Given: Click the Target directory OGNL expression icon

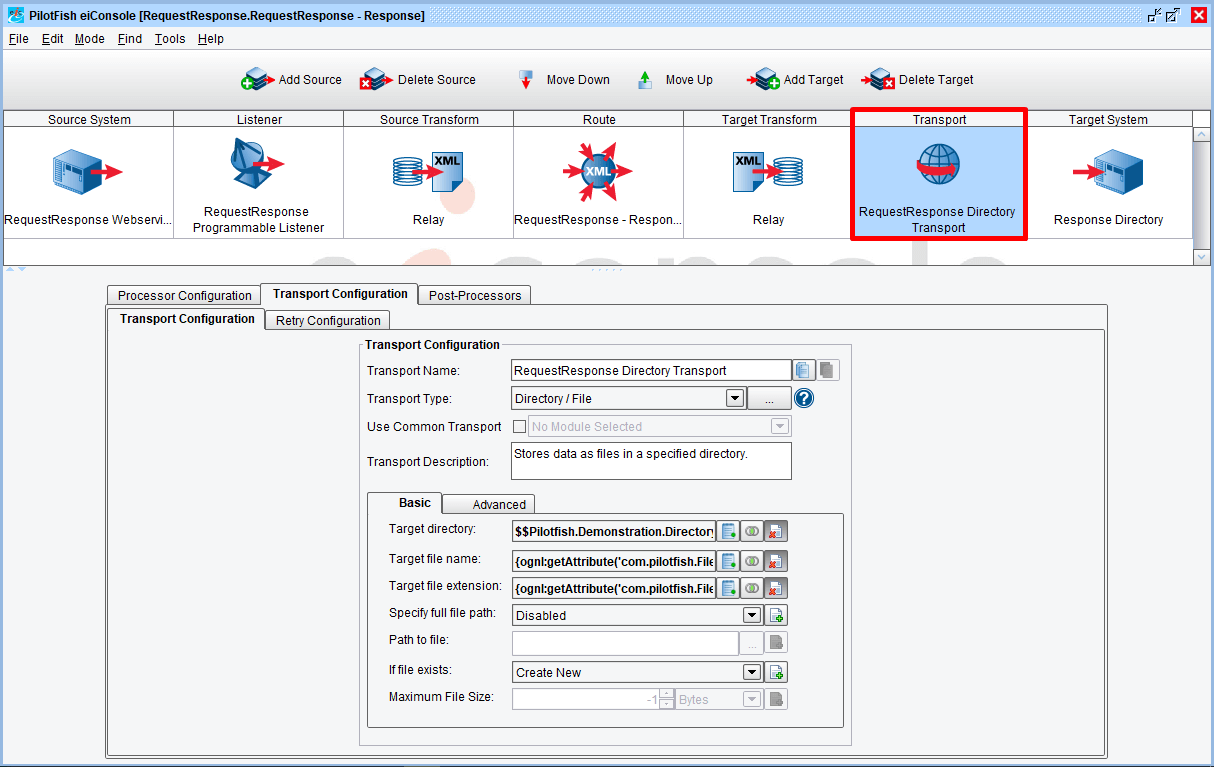Looking at the screenshot, I should coord(752,531).
